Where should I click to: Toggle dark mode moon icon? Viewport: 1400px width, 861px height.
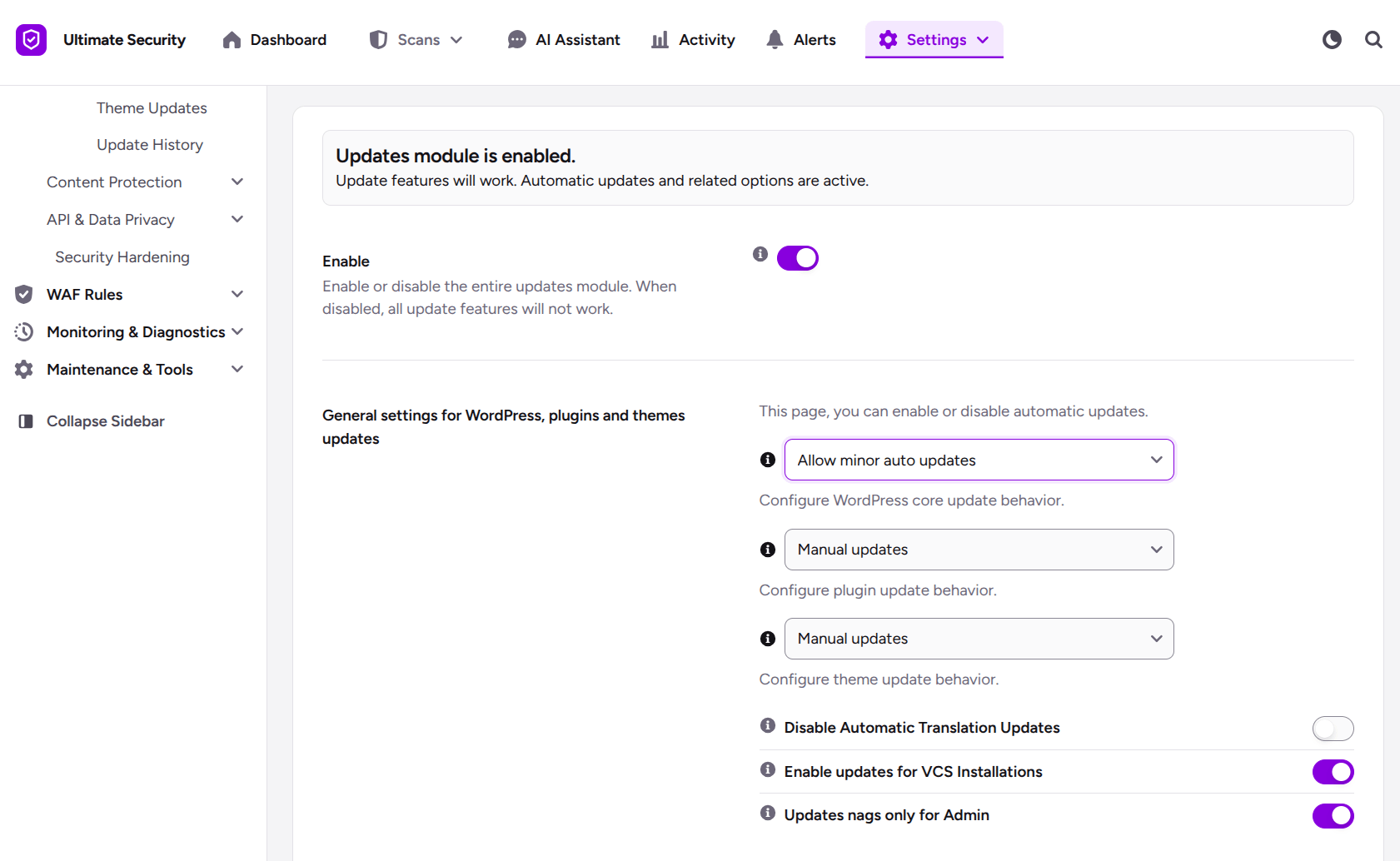click(x=1332, y=39)
